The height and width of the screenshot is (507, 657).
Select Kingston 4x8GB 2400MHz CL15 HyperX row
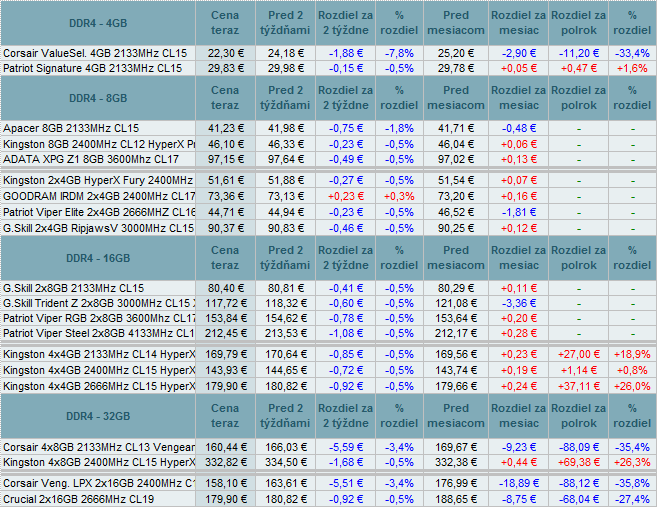click(328, 462)
